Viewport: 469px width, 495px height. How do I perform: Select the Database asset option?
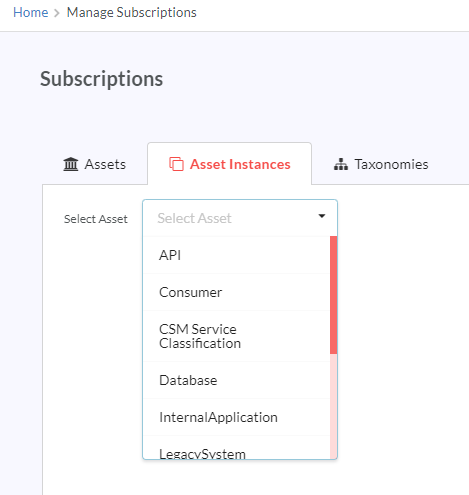tap(237, 380)
